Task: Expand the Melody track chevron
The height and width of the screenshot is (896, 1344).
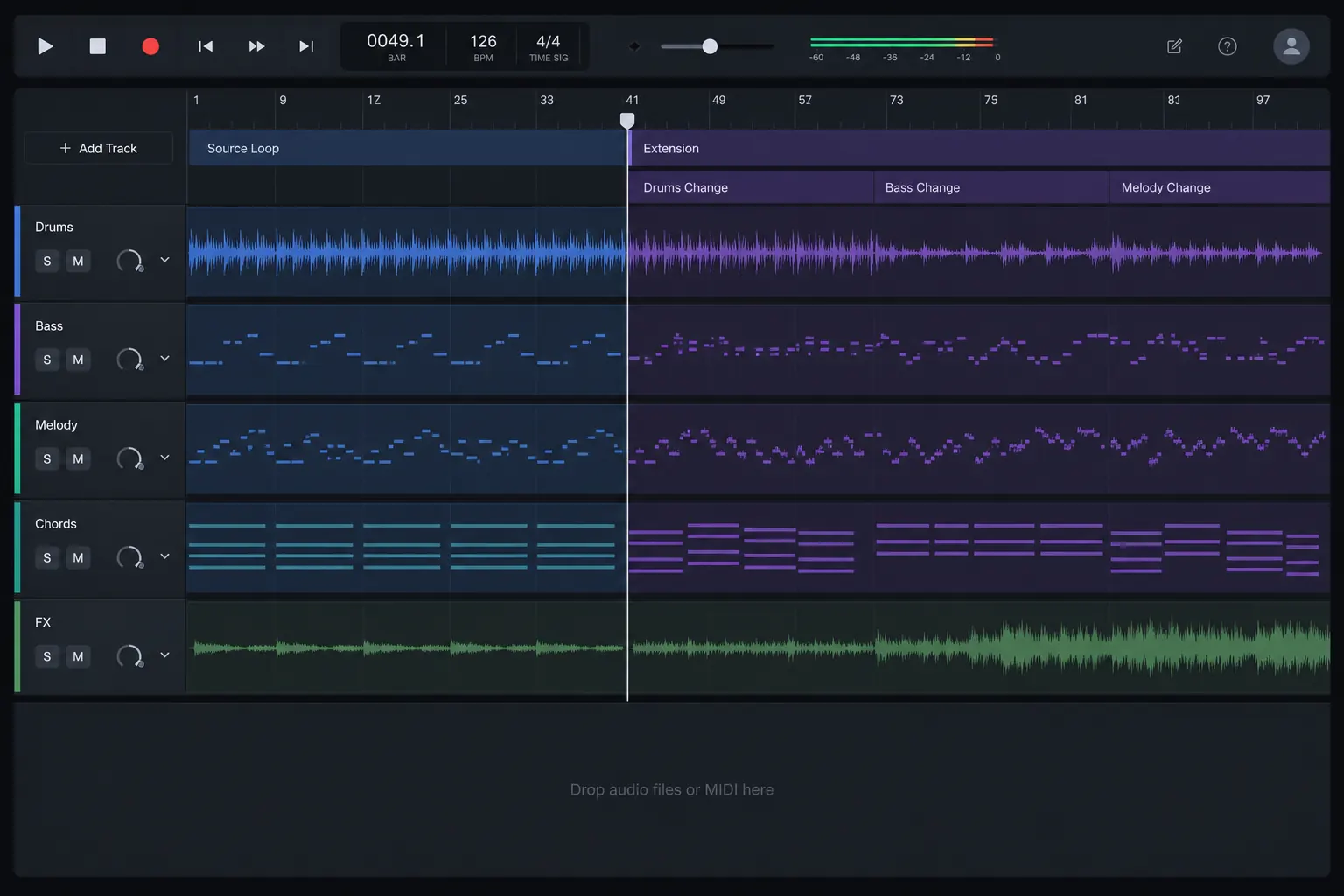Action: (x=164, y=458)
